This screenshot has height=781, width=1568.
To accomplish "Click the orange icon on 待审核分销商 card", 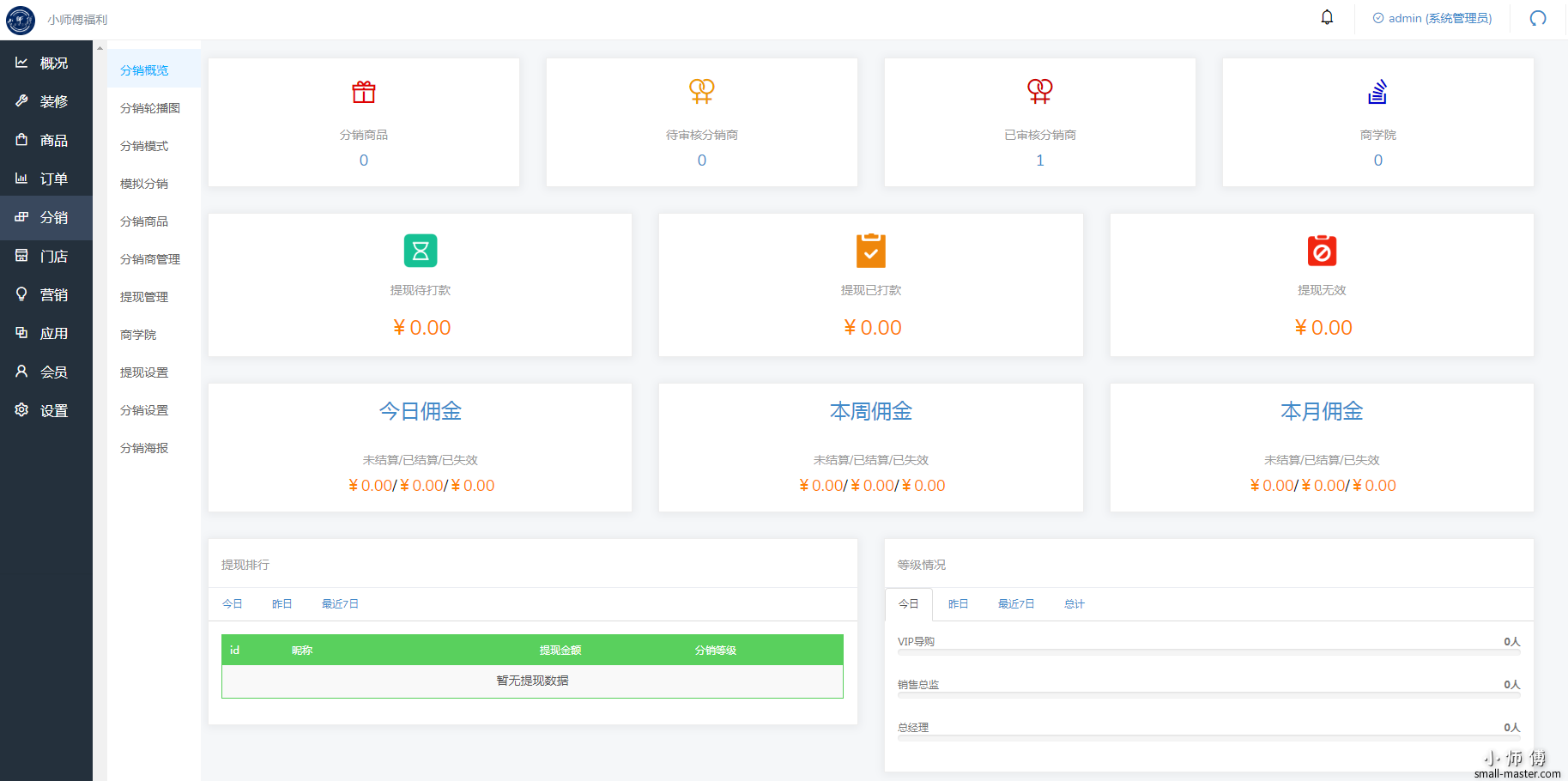I will click(x=702, y=91).
